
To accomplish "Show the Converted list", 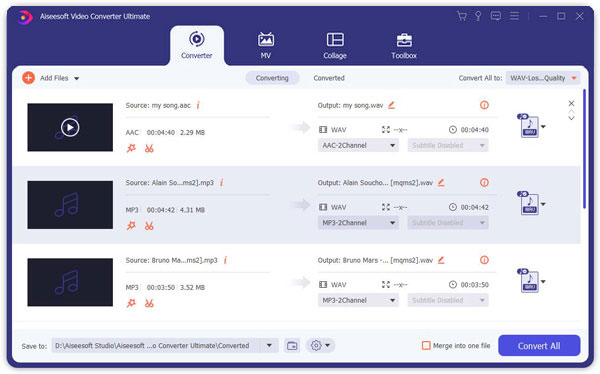I will (x=329, y=78).
